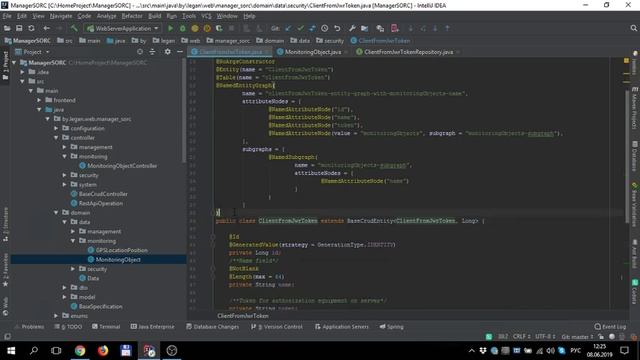
Task: Hide the Project panel with minus icon
Action: point(180,52)
